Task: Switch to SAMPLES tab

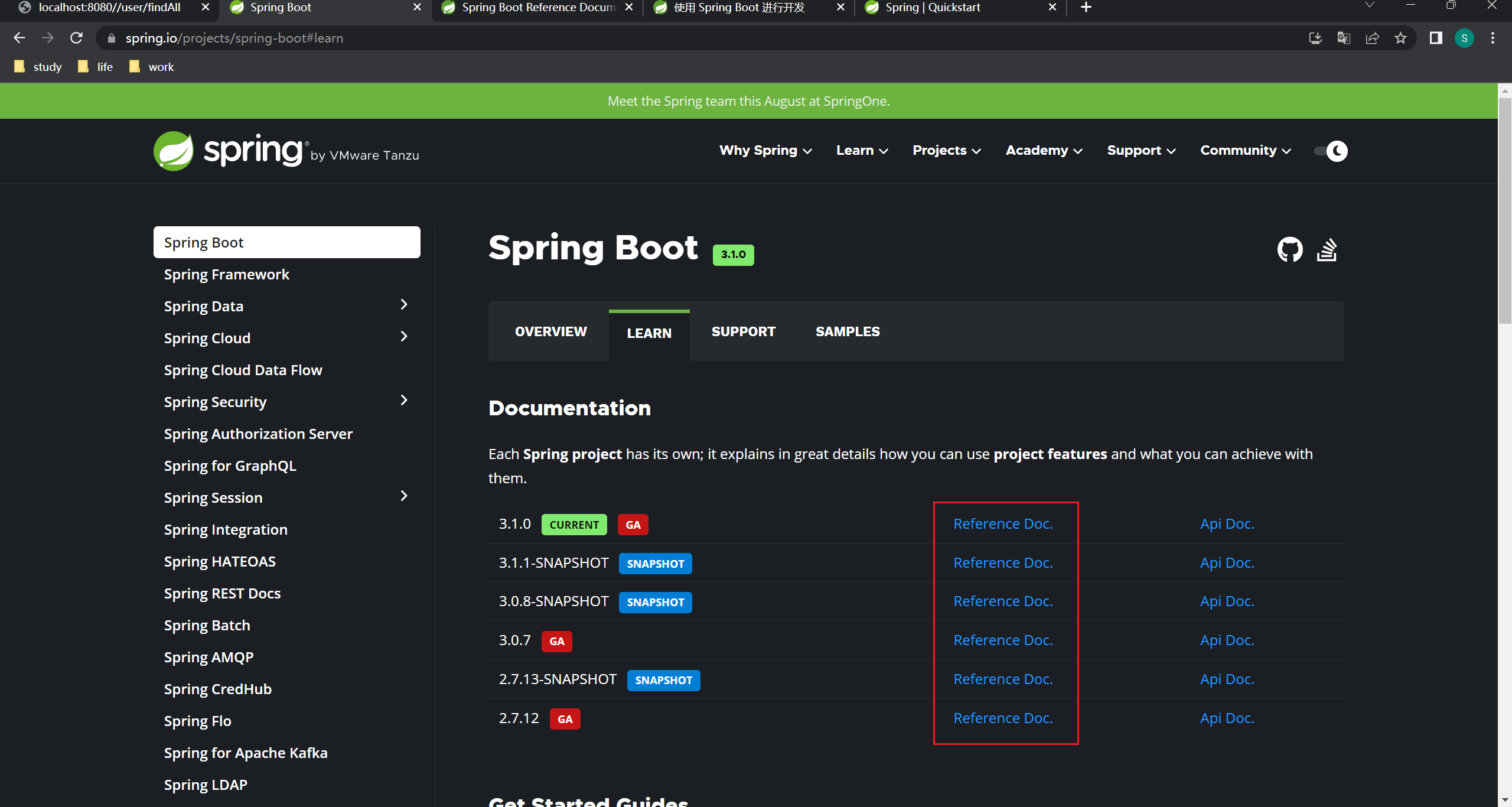Action: pos(848,332)
